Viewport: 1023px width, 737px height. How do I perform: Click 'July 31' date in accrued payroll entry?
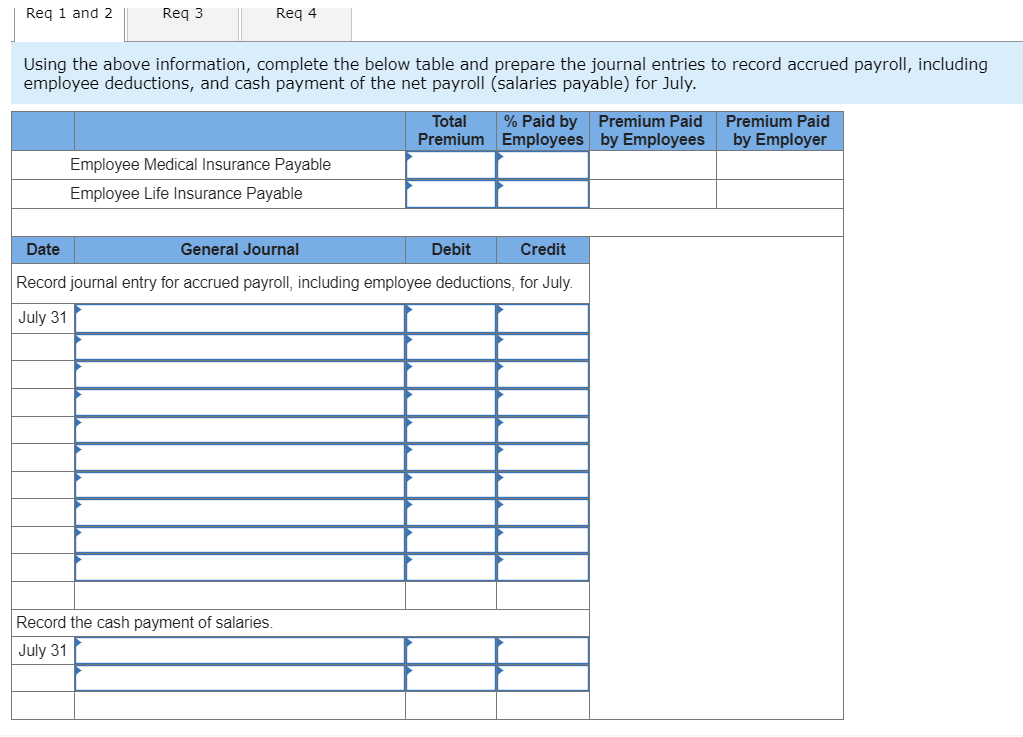pos(42,318)
